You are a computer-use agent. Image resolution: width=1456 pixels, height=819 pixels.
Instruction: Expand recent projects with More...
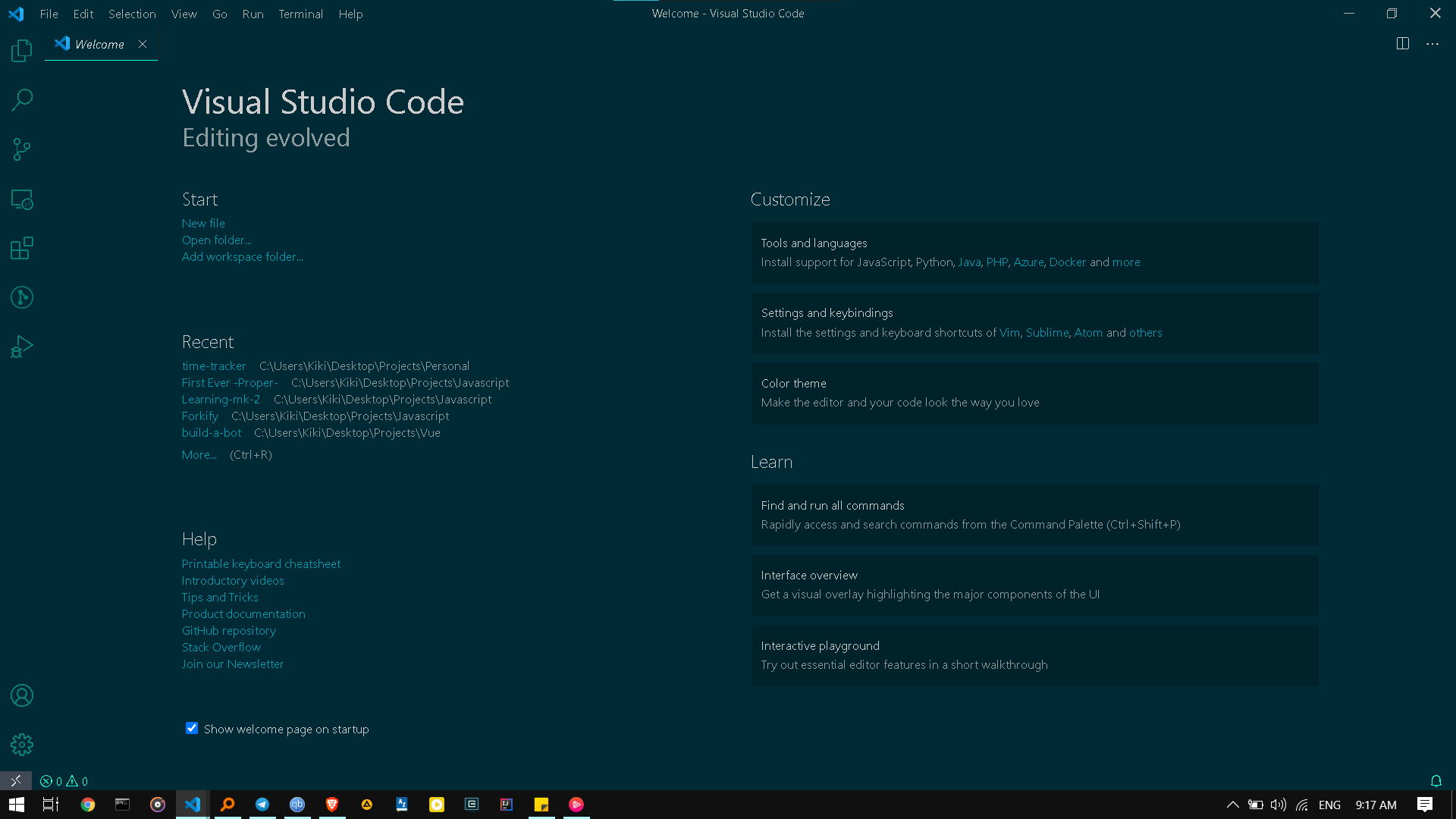(199, 454)
